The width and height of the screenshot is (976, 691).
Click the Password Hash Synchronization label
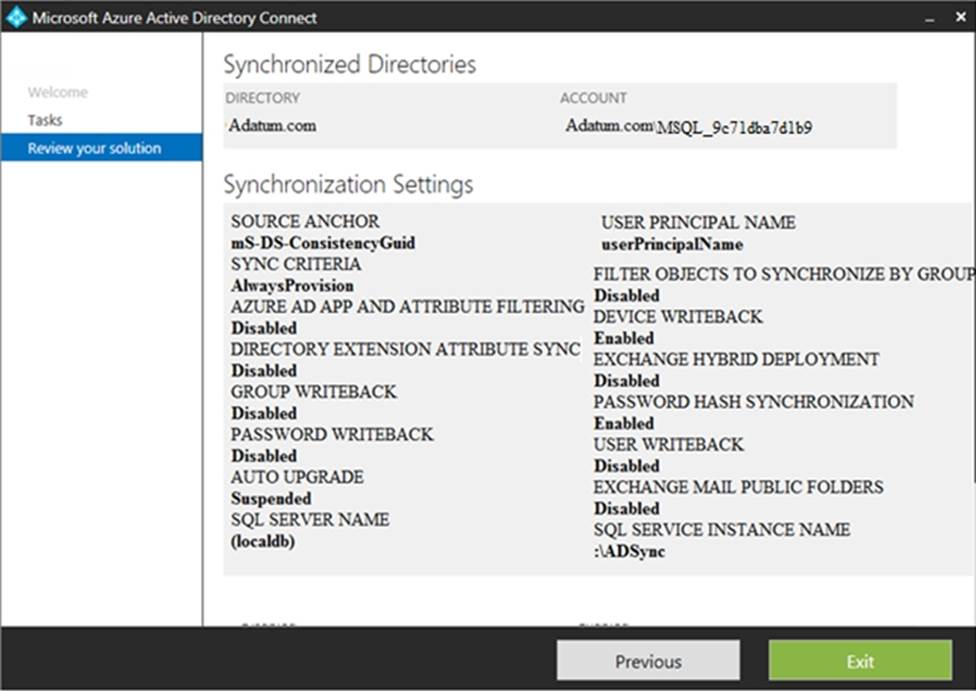[753, 402]
